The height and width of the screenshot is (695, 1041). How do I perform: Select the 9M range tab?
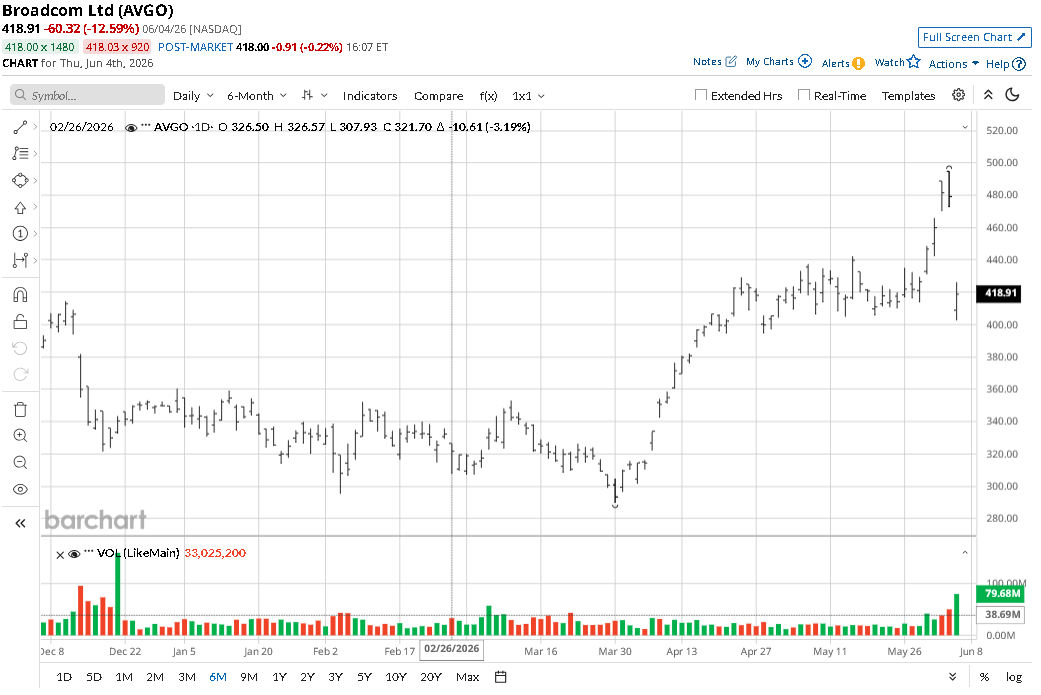tap(248, 677)
